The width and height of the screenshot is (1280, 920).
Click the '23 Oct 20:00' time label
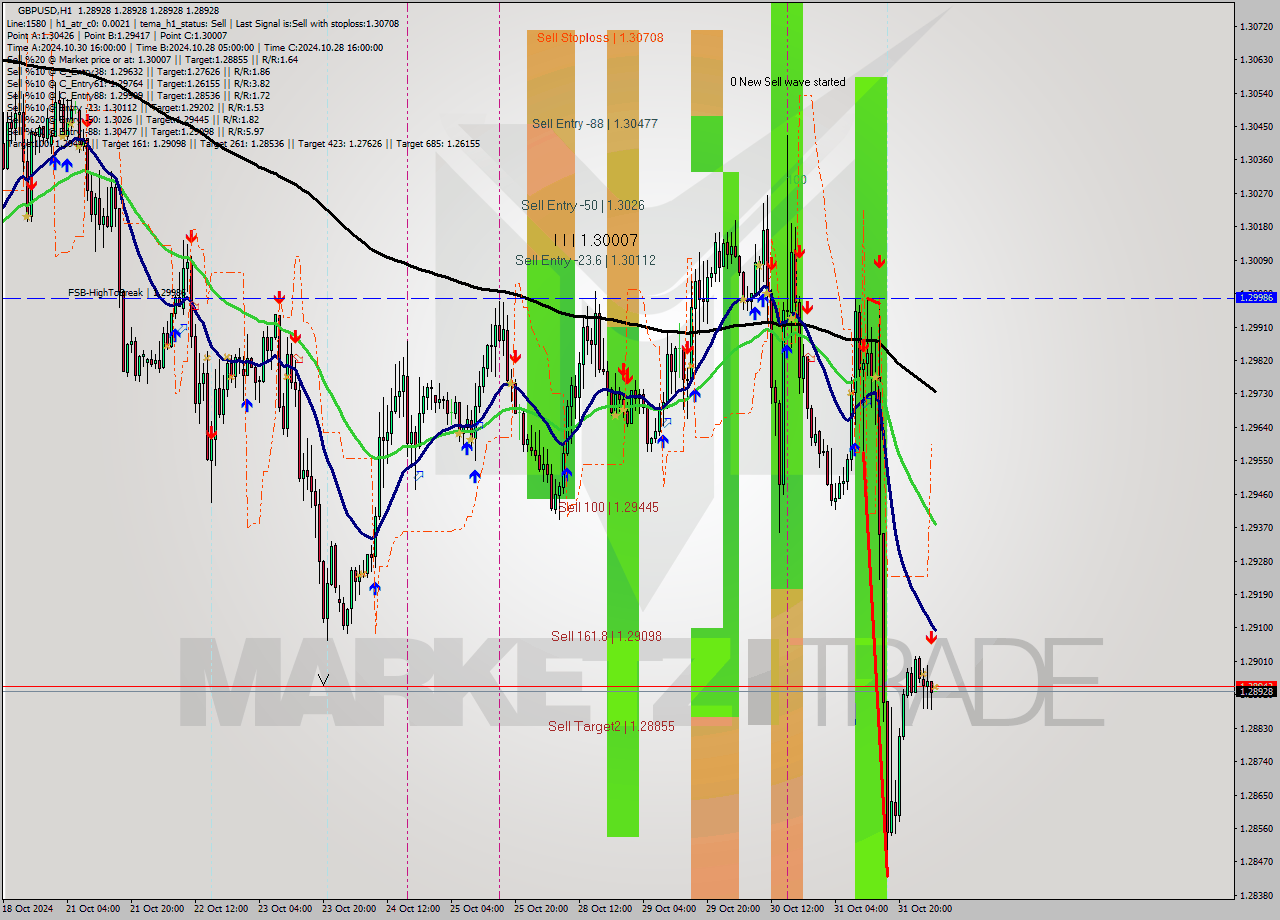[349, 909]
